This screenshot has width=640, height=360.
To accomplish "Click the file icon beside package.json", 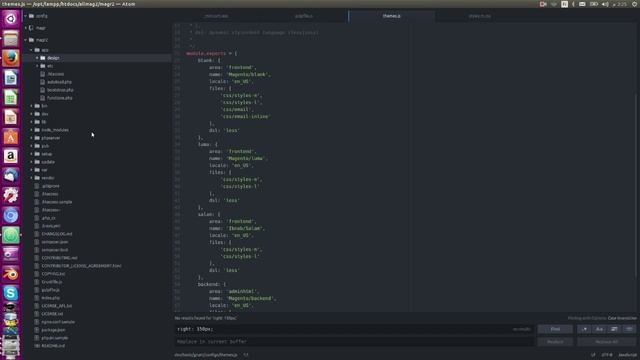I will pos(37,330).
